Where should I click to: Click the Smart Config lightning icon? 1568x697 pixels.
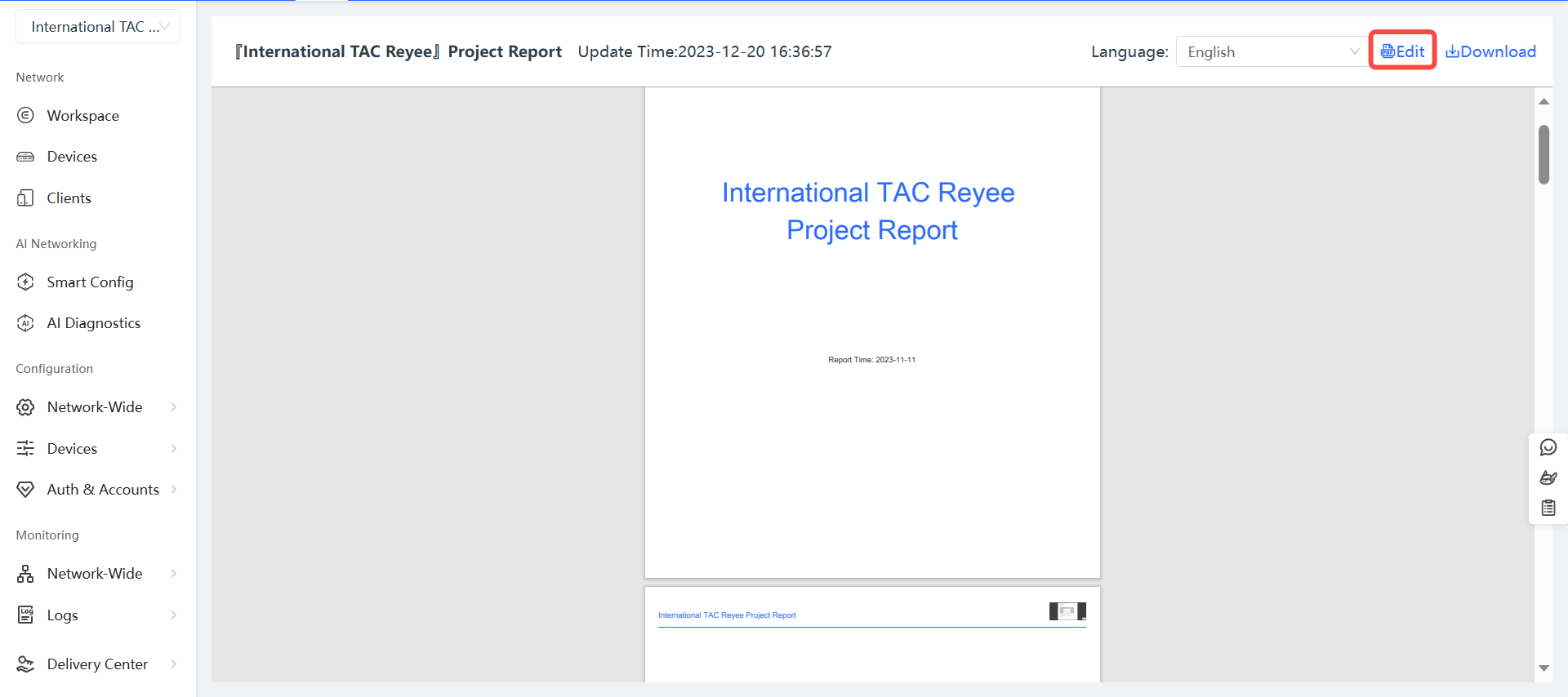(25, 282)
